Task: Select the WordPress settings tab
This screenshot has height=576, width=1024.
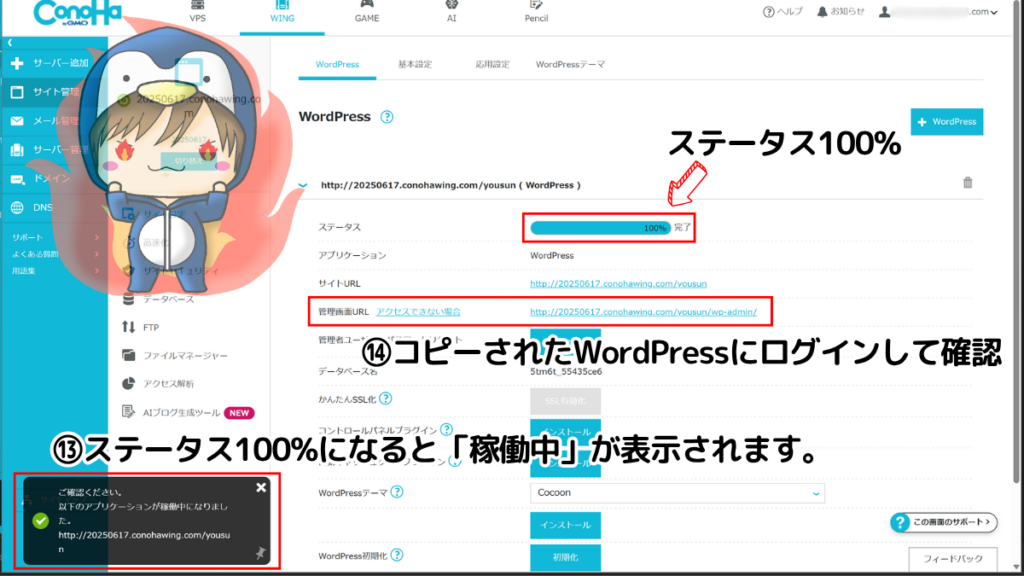Action: [337, 65]
